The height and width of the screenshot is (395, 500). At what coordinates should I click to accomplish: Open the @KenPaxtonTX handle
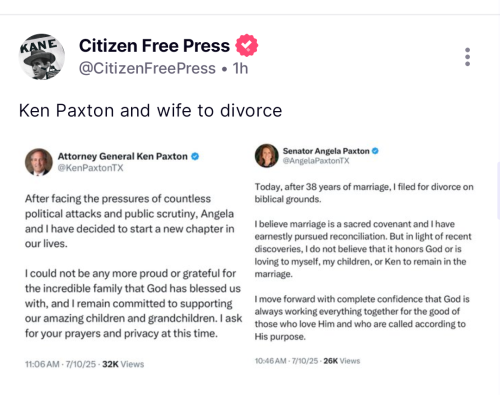91,168
